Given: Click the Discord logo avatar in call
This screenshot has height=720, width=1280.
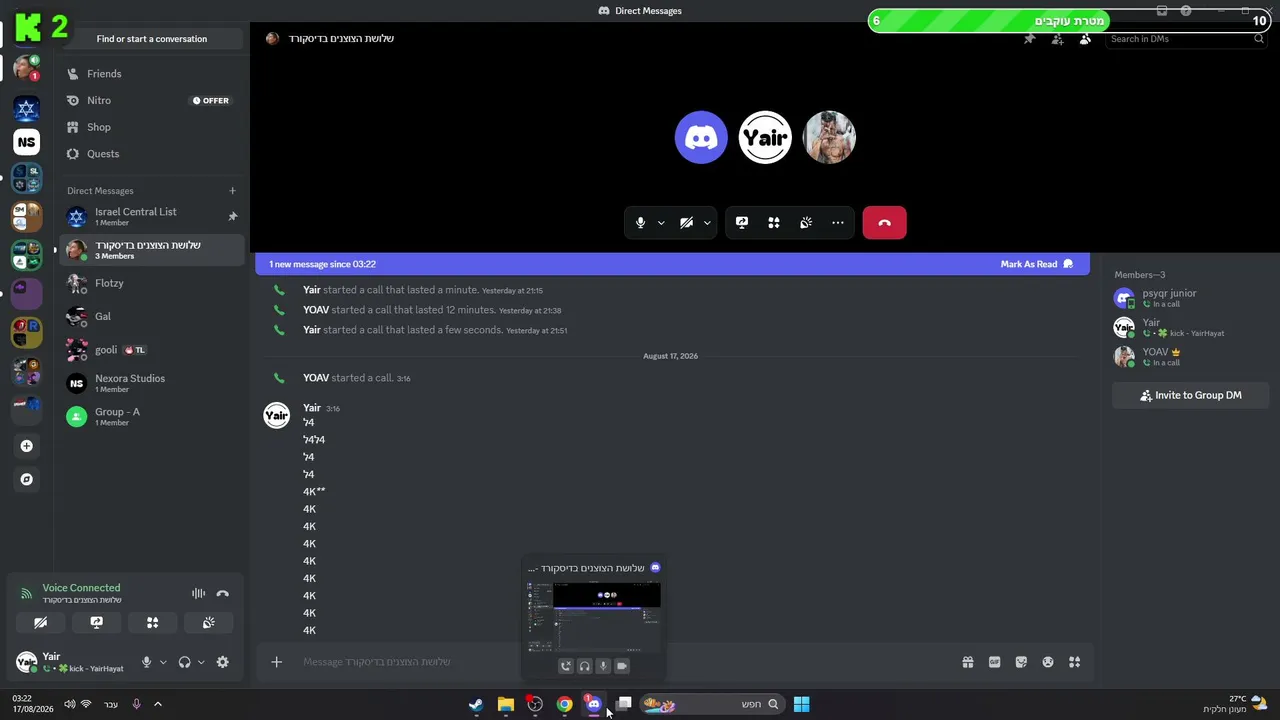Looking at the screenshot, I should click(x=701, y=137).
